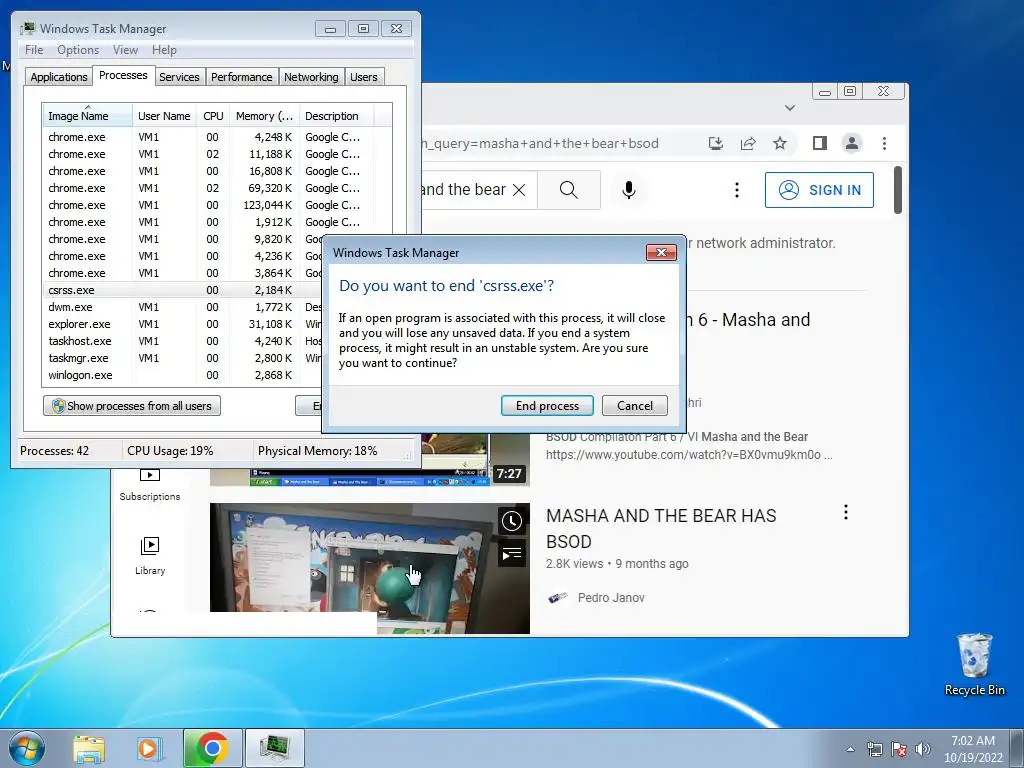This screenshot has width=1024, height=768.
Task: Select chrome.exe using 123,044 K memory
Action: tap(217, 205)
